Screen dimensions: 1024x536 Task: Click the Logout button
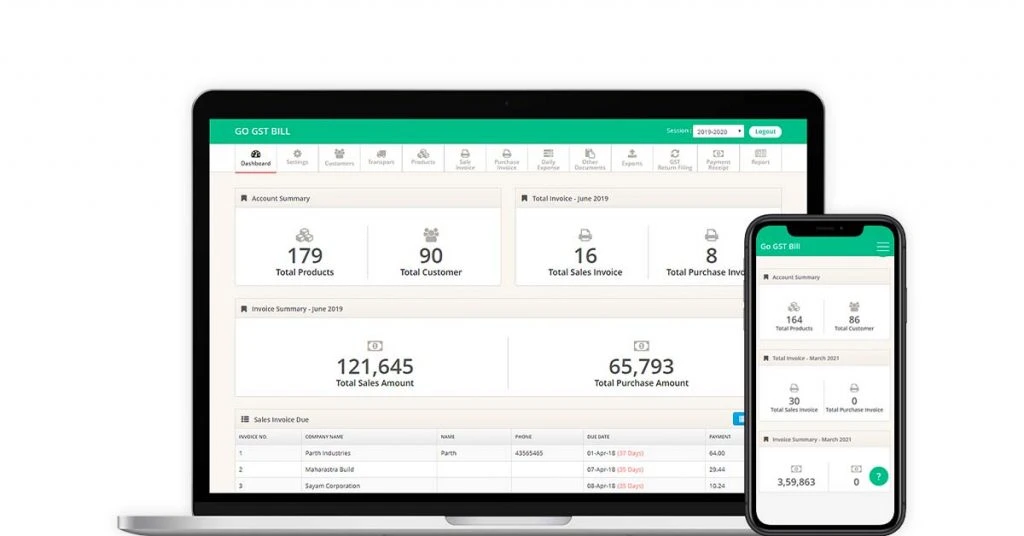pyautogui.click(x=765, y=131)
